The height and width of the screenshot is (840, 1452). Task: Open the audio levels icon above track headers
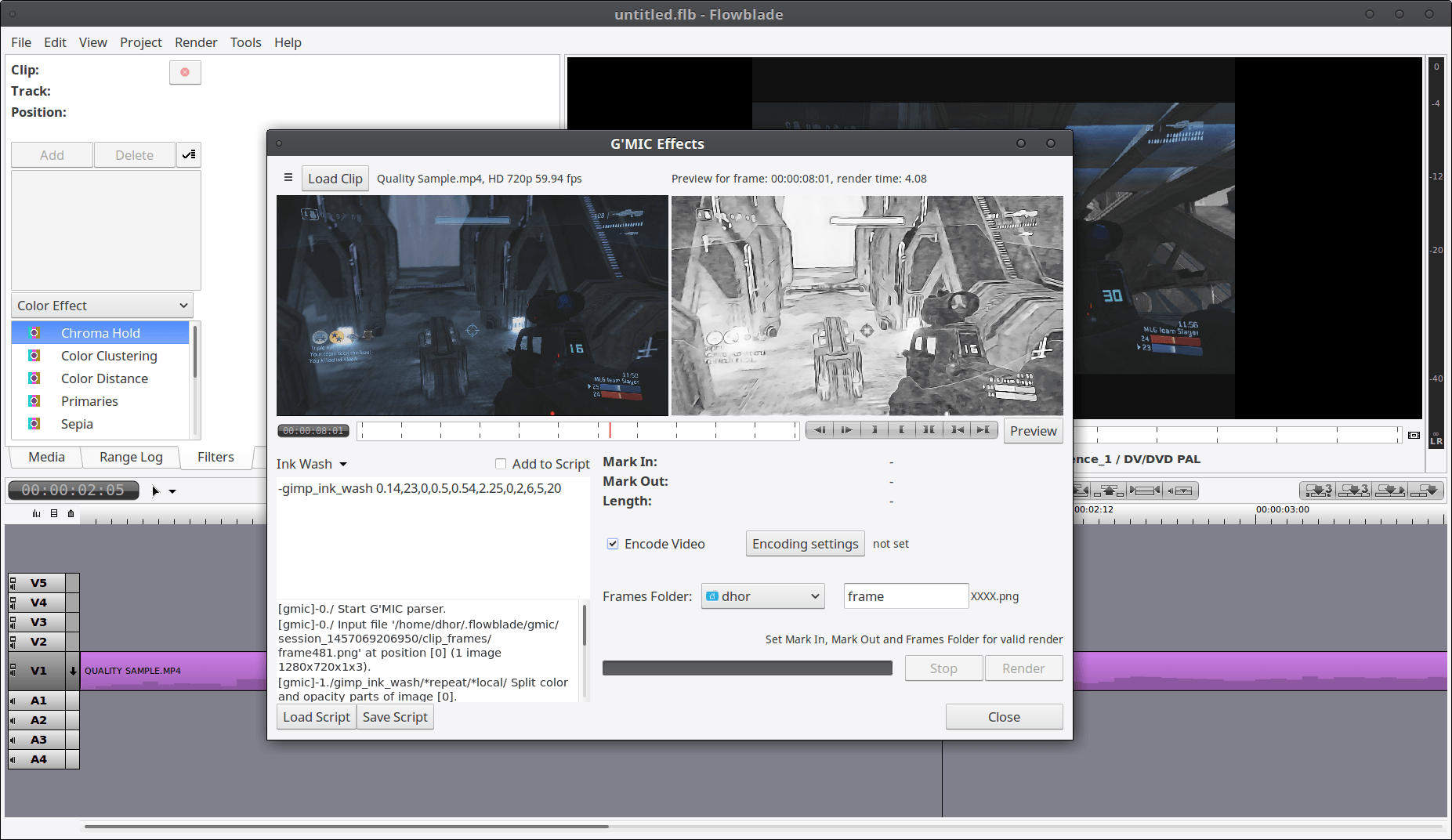coord(36,513)
